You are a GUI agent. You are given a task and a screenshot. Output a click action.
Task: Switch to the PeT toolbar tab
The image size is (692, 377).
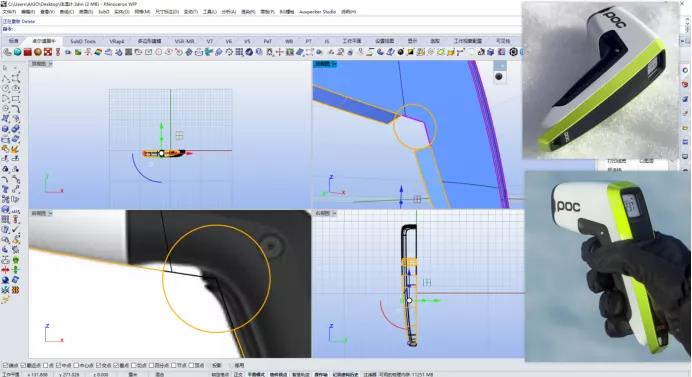pos(267,41)
